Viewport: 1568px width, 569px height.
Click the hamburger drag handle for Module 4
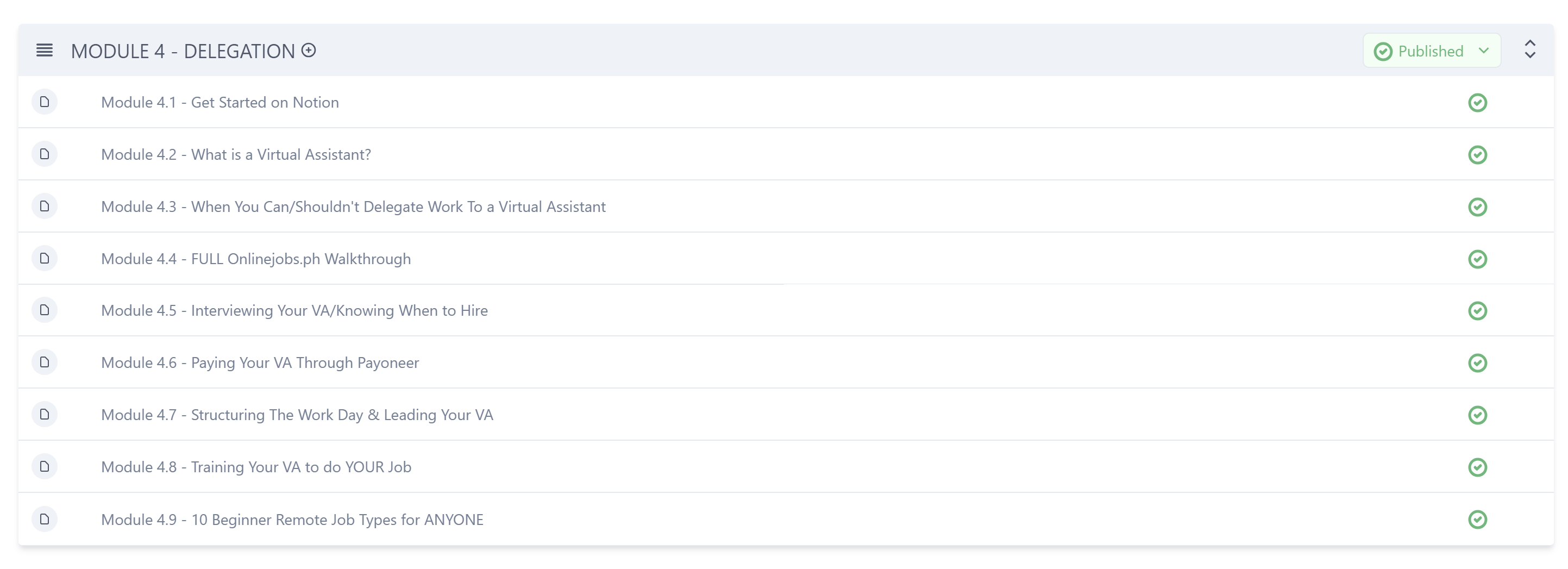[x=45, y=51]
